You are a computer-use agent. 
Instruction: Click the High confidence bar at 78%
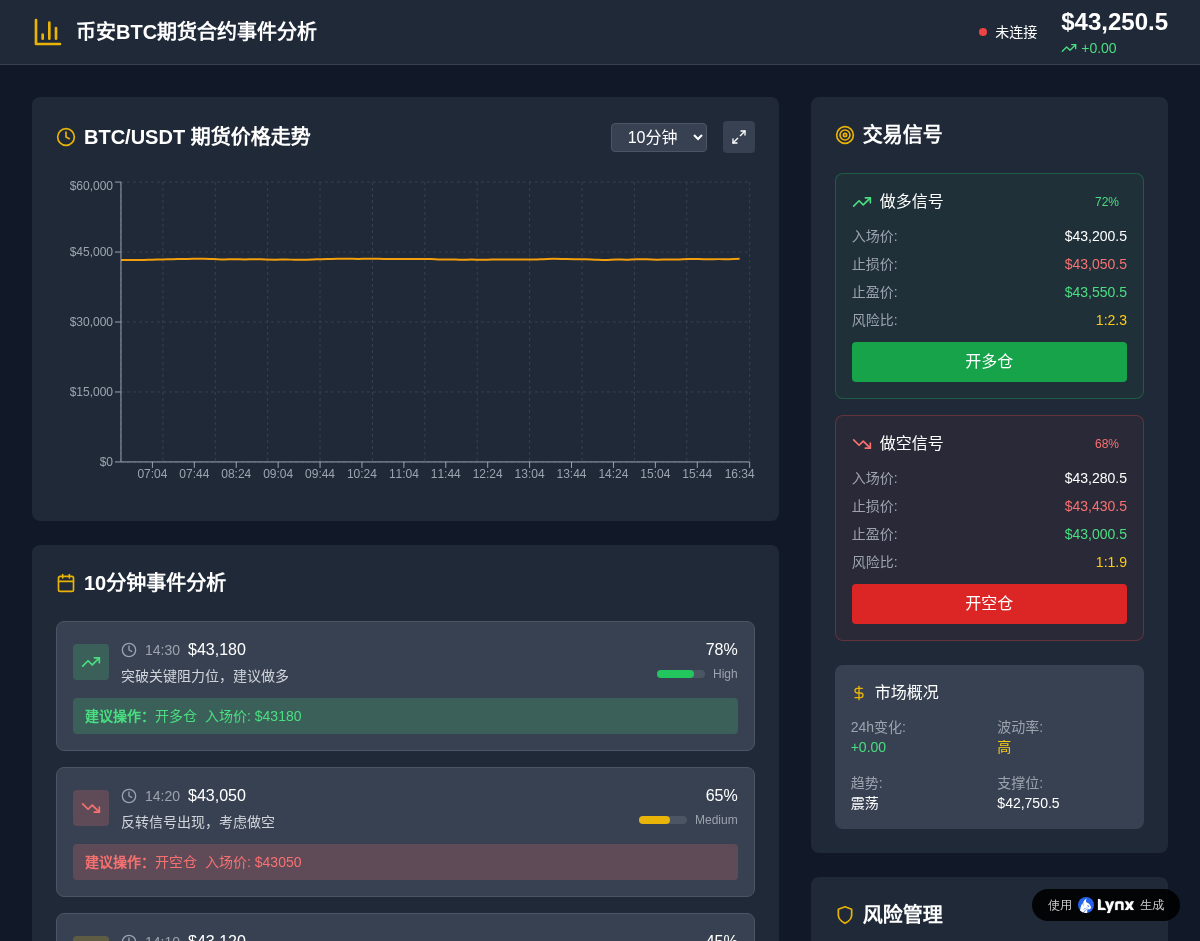680,674
